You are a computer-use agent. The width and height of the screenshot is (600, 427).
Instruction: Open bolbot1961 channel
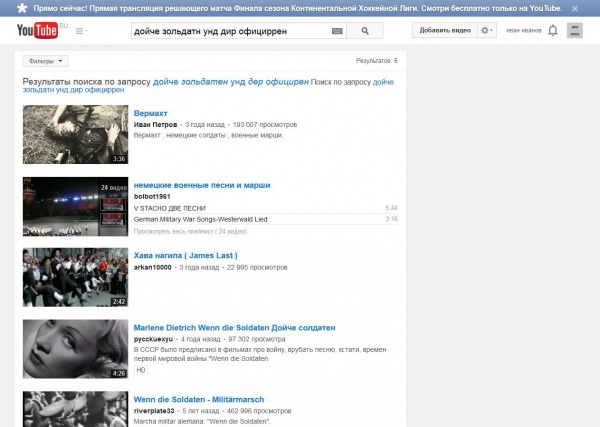pos(152,196)
